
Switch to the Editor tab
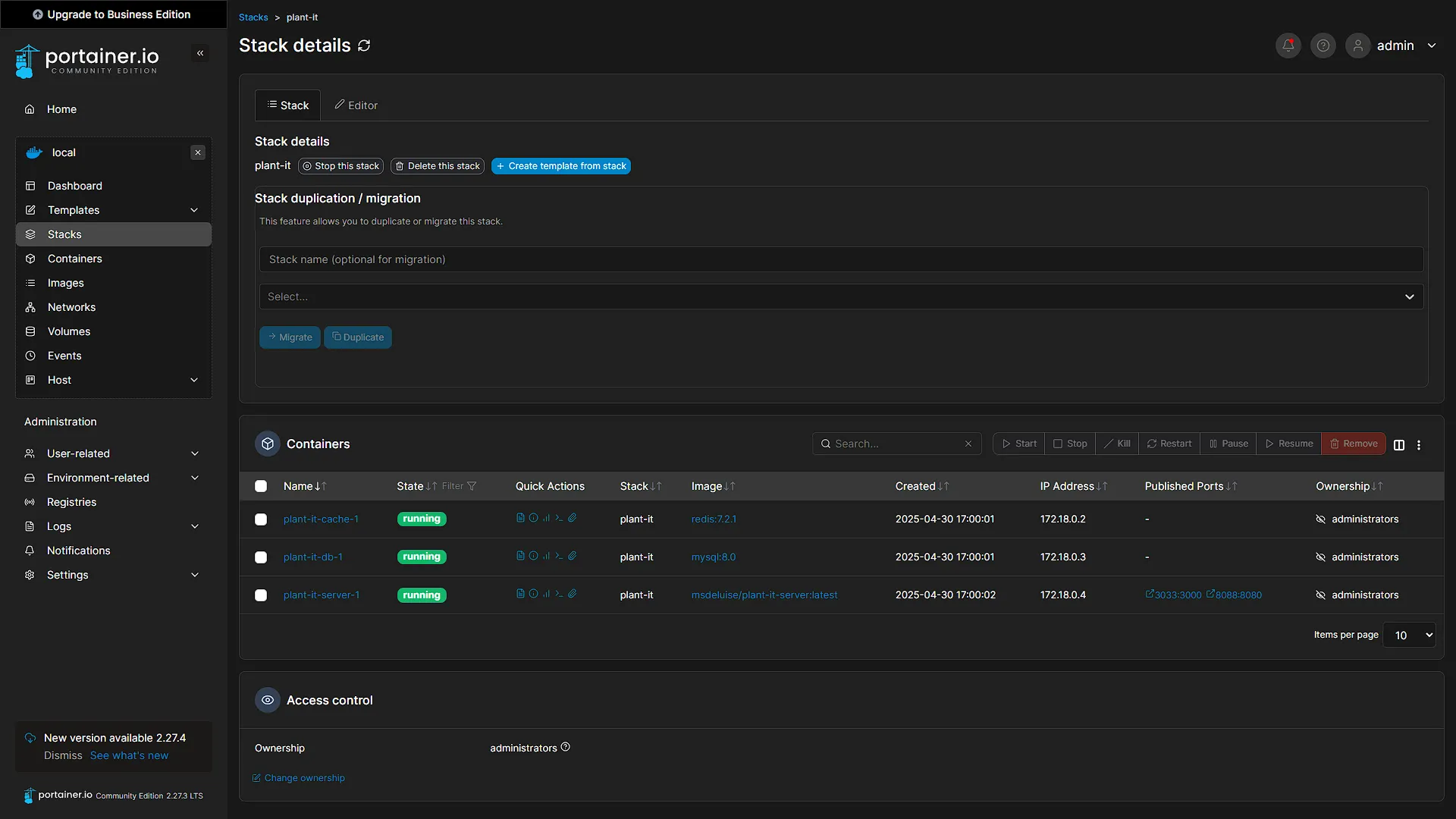[356, 105]
